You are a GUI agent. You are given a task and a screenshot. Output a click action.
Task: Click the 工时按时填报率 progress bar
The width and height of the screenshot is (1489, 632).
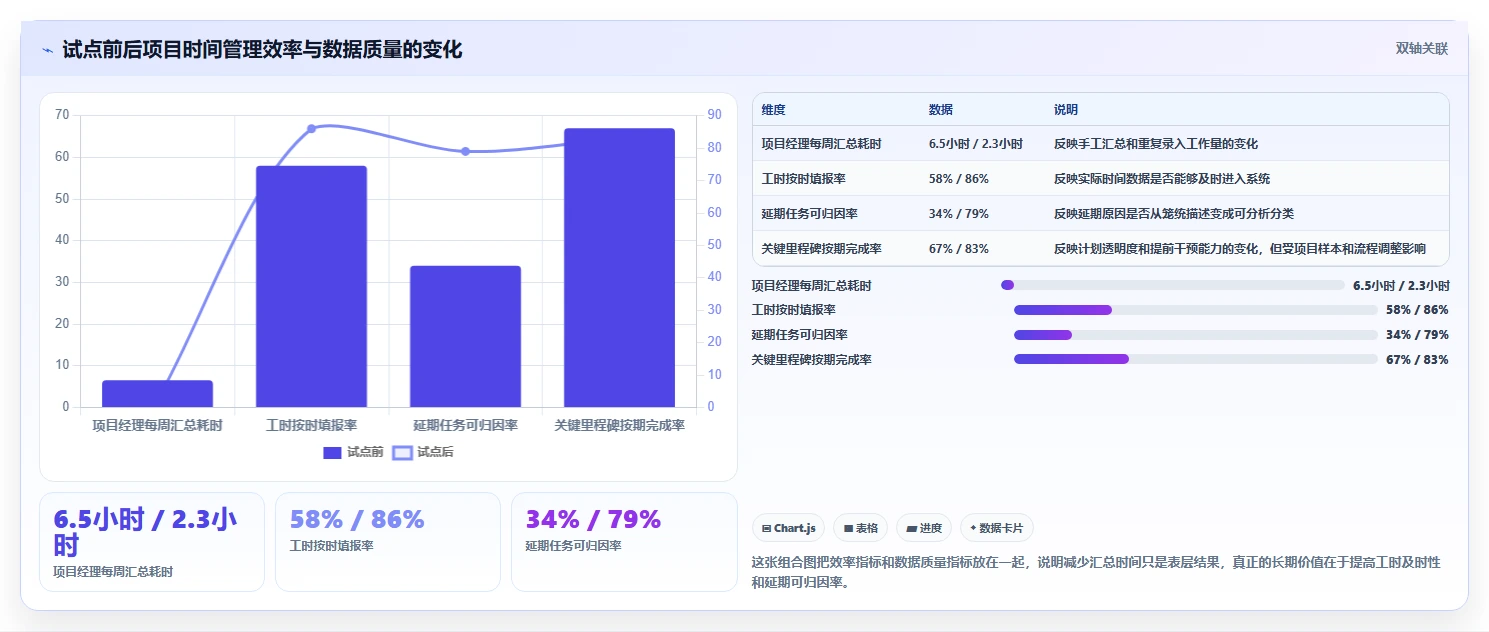(x=1196, y=310)
